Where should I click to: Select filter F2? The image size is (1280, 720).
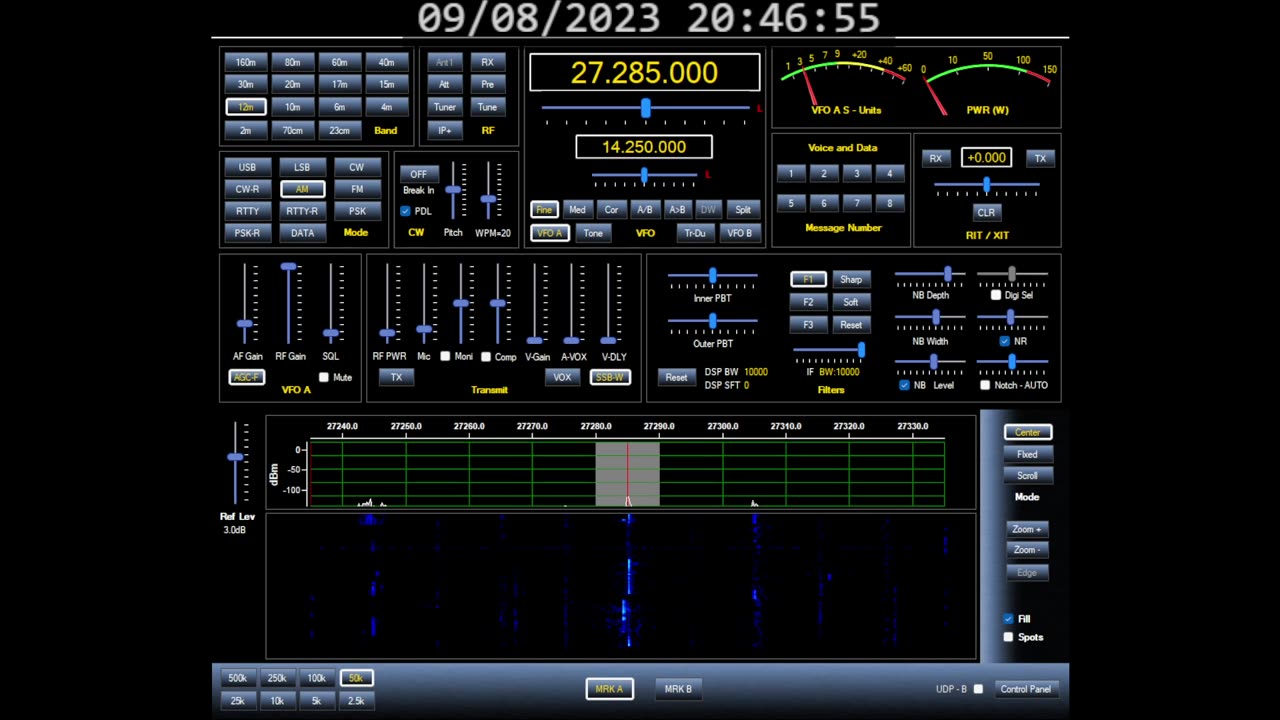click(x=808, y=302)
